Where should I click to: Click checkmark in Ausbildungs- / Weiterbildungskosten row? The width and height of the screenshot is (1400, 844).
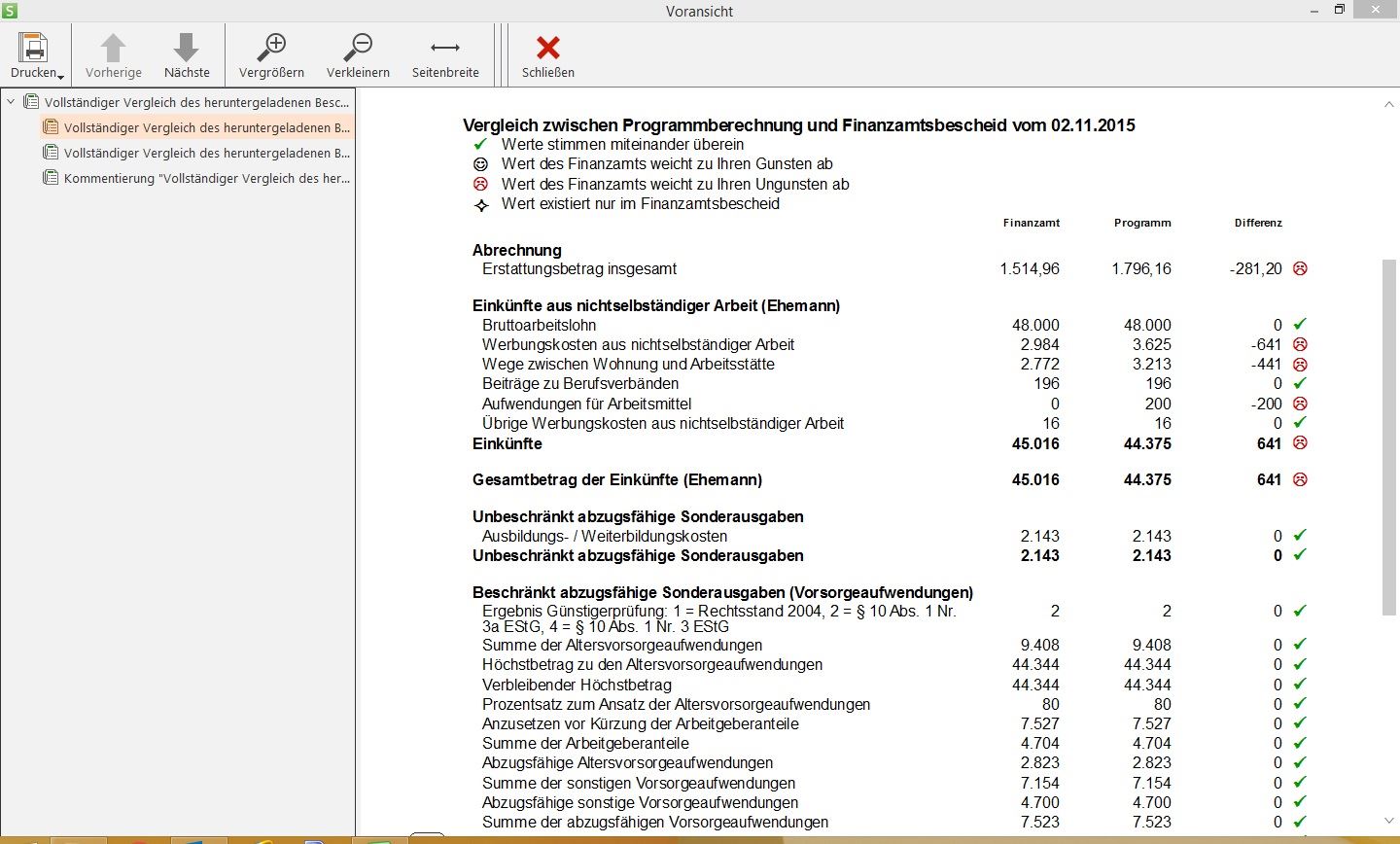coord(1300,535)
